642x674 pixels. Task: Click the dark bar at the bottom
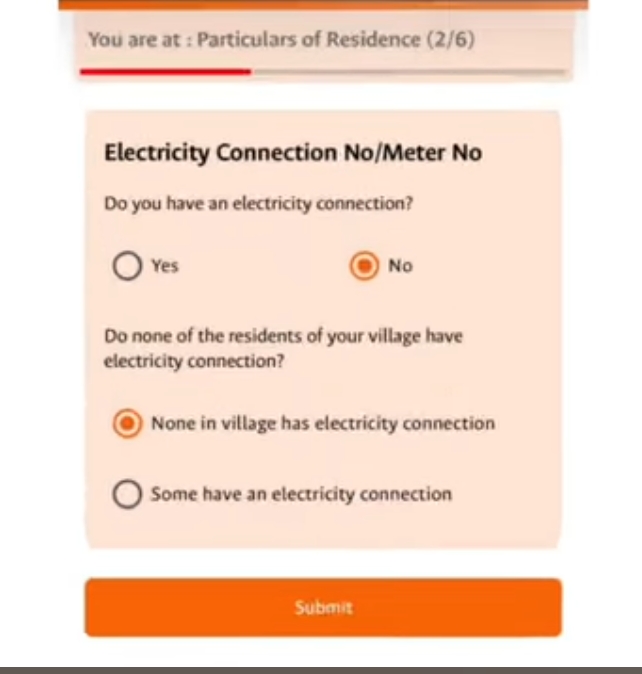[x=321, y=668]
